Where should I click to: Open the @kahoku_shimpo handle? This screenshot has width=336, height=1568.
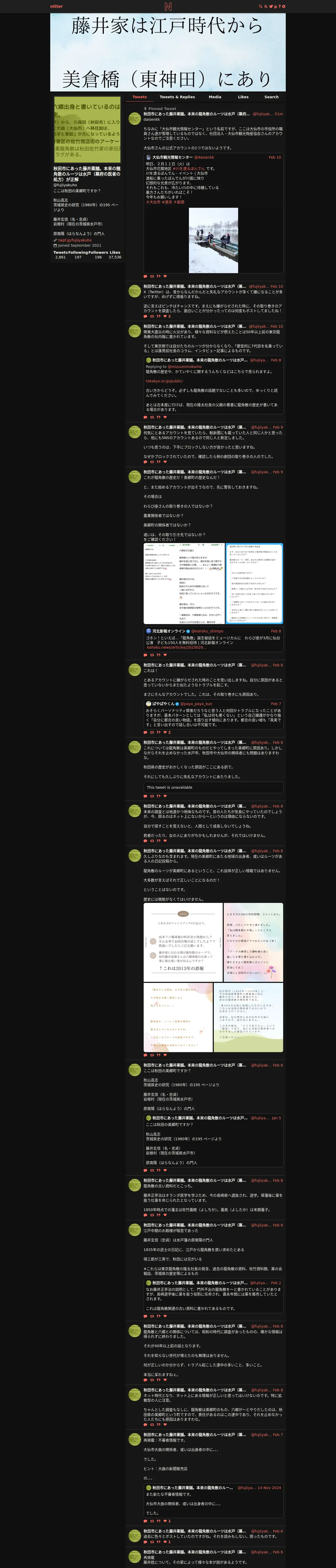click(x=207, y=631)
